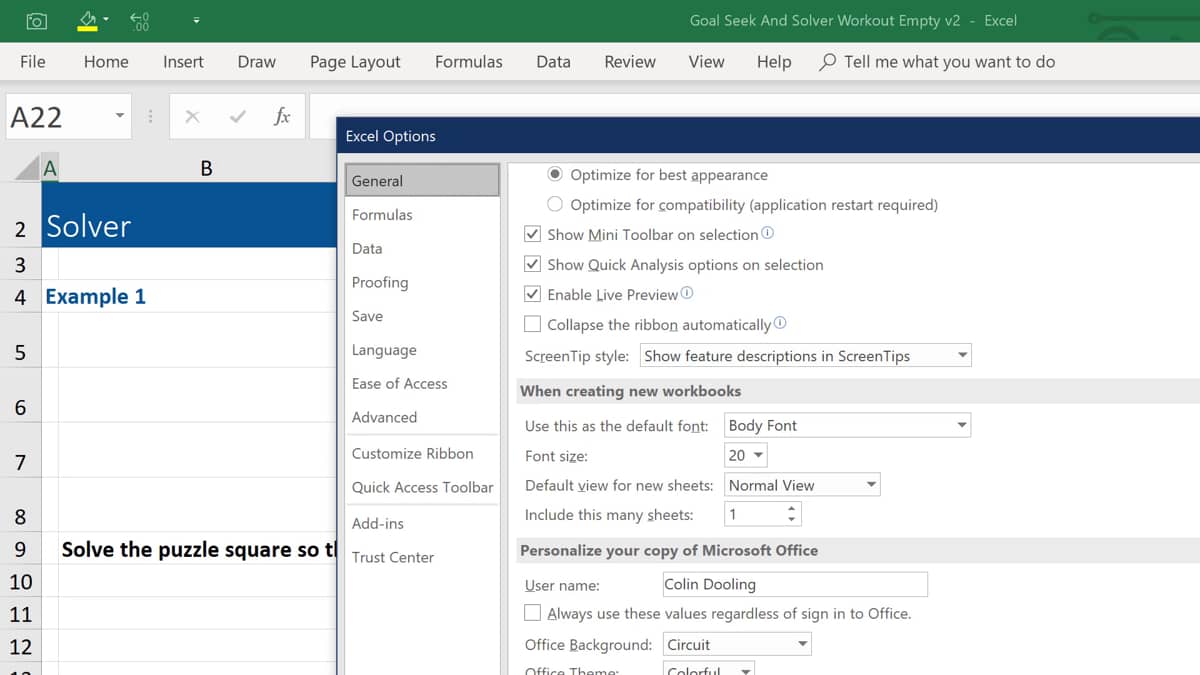The width and height of the screenshot is (1200, 675).
Task: Uncheck Show Mini Toolbar on selection
Action: pos(533,234)
